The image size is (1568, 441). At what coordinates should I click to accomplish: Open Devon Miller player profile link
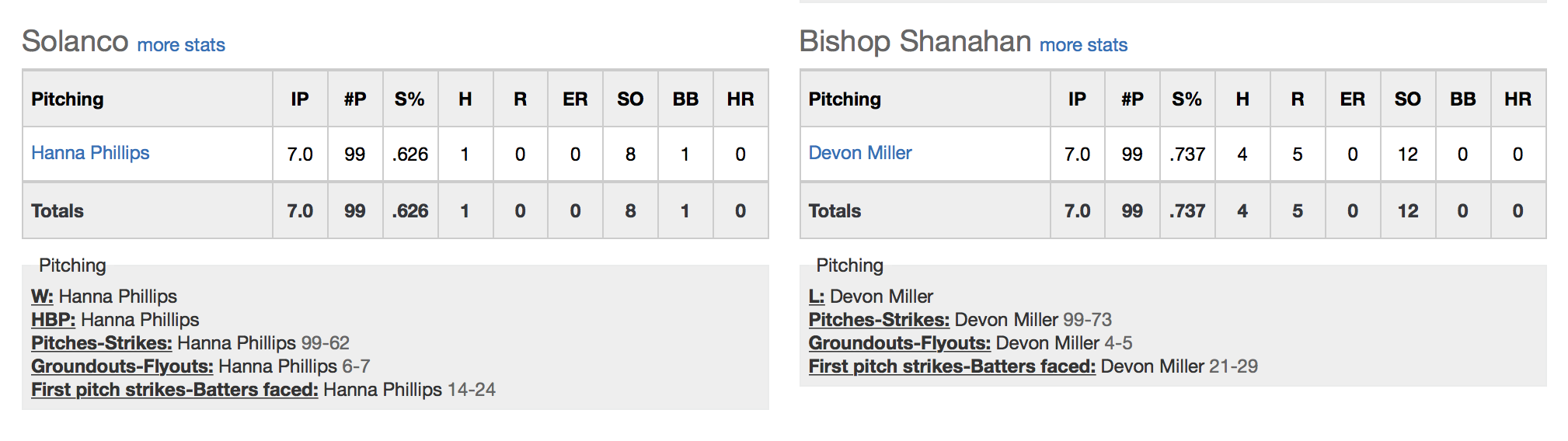(x=860, y=153)
